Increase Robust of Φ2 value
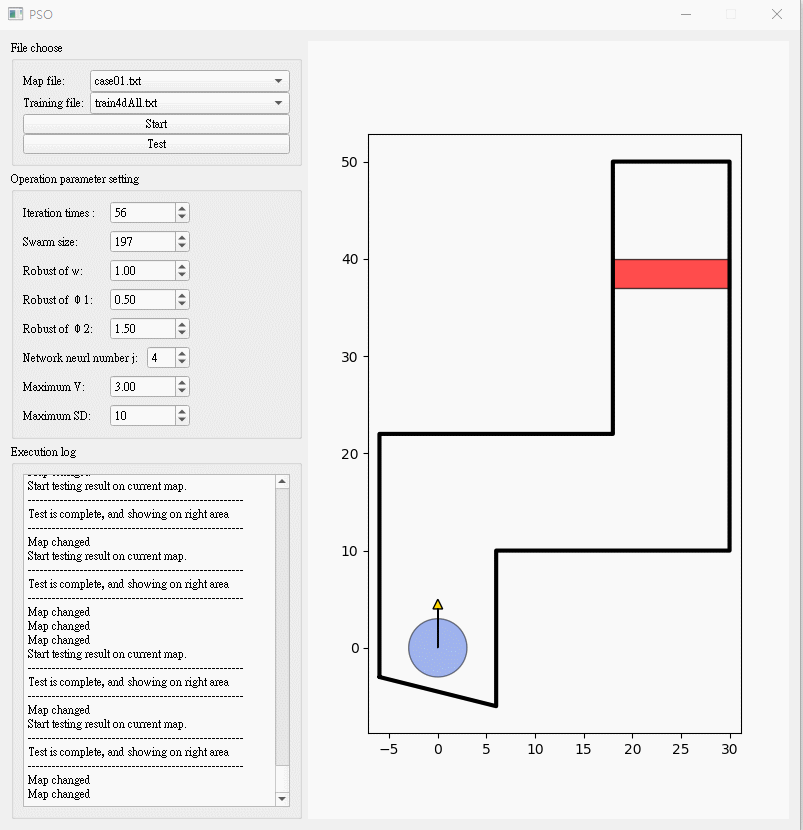 tap(182, 324)
